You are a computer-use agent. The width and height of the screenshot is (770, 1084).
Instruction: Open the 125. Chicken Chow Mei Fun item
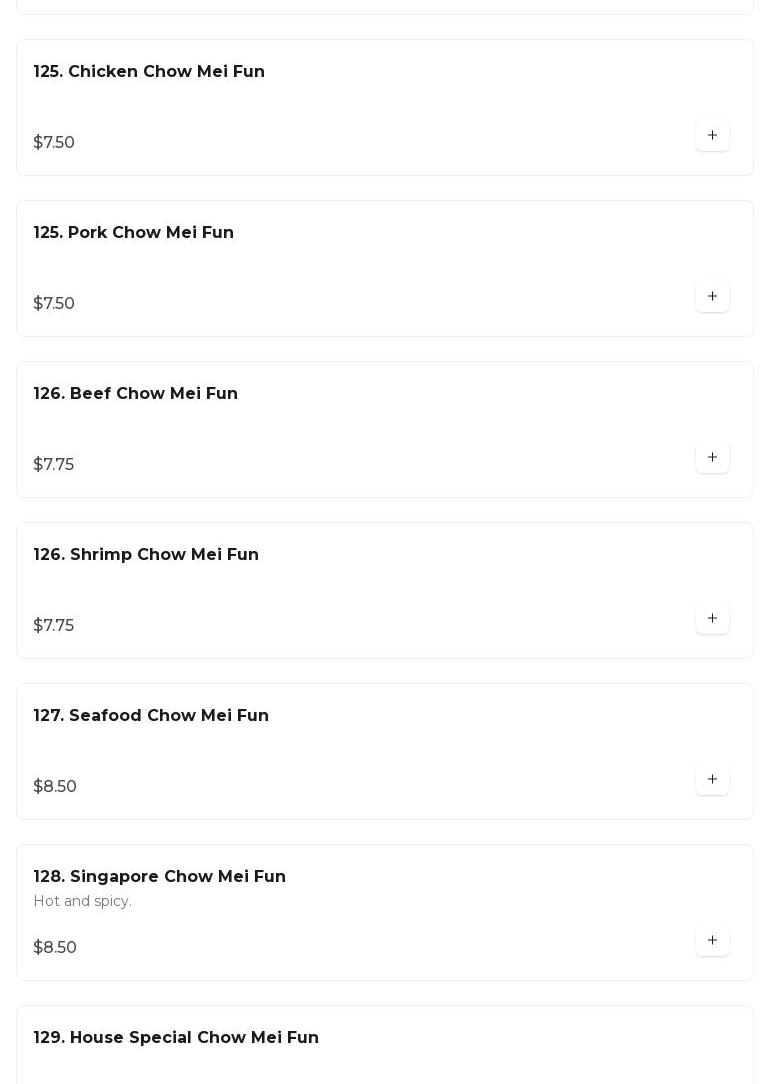point(149,72)
